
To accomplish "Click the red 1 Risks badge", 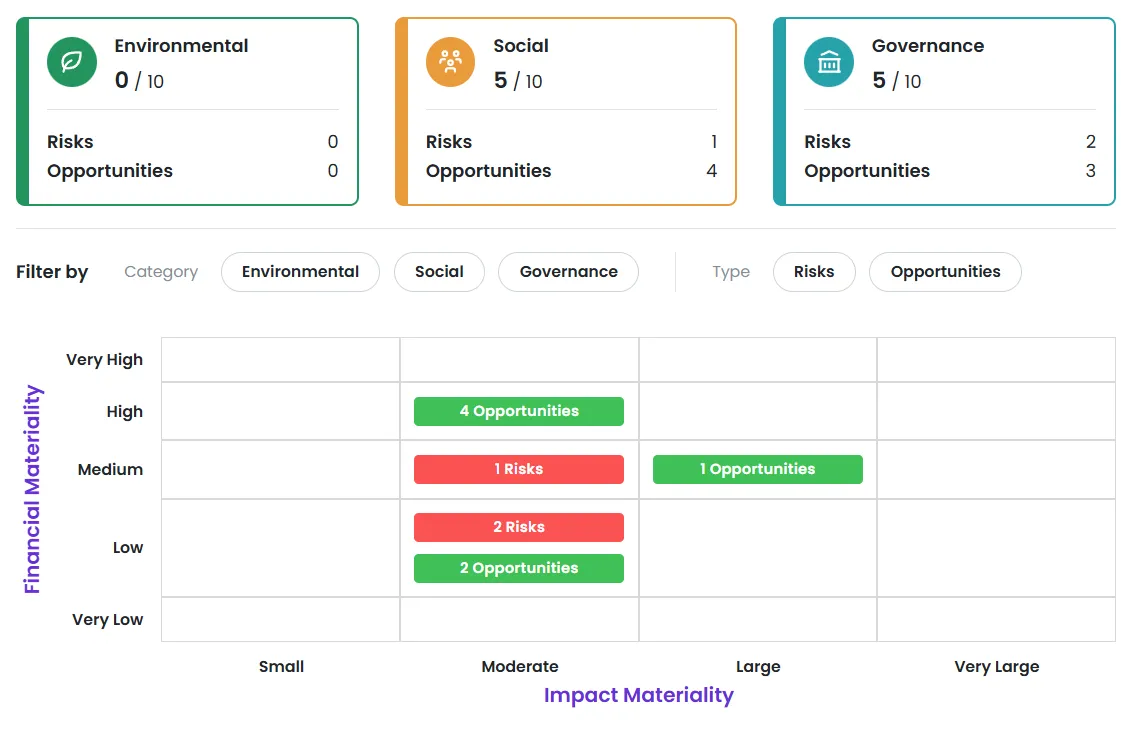I will (x=518, y=469).
